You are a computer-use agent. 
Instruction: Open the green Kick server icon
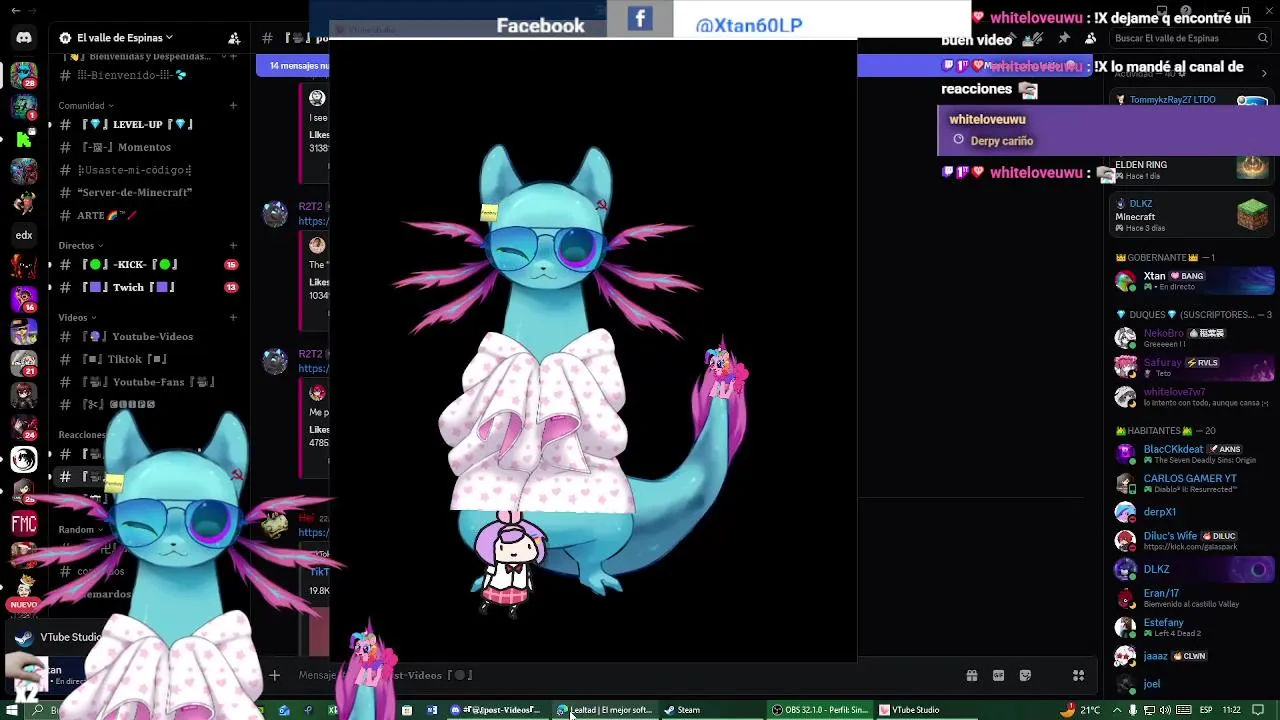(24, 139)
